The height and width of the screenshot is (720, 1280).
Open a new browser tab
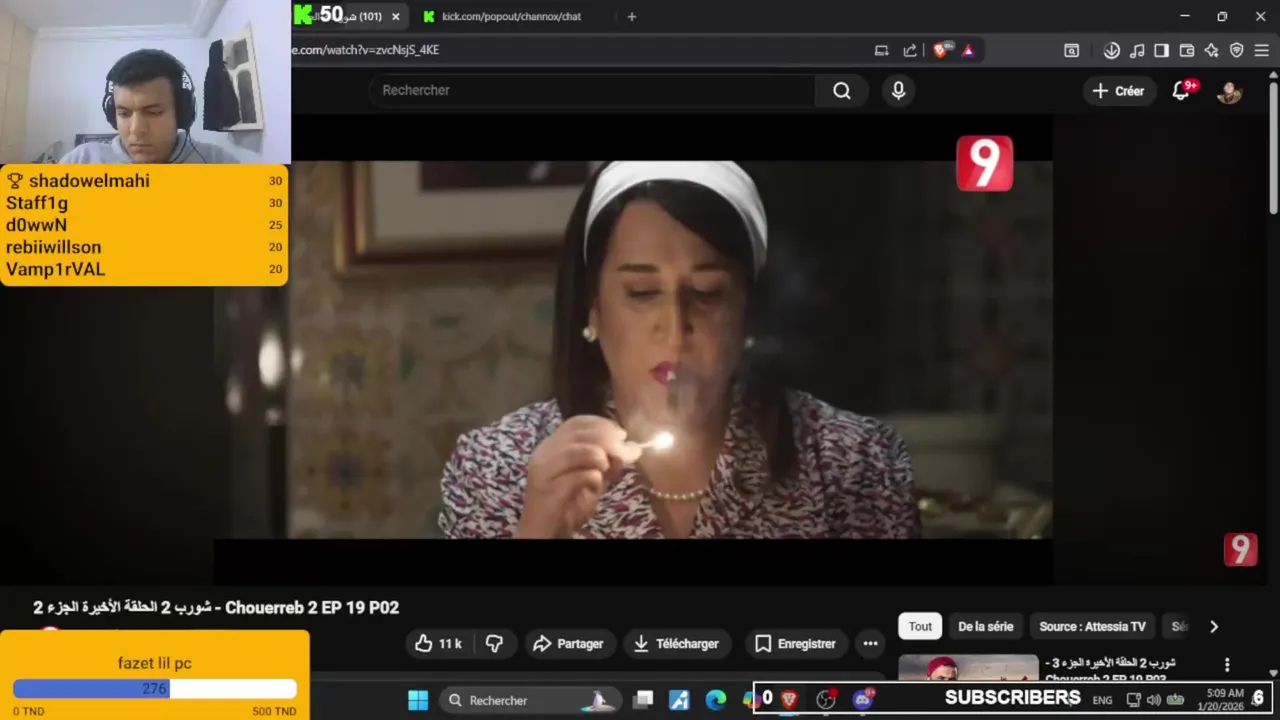(631, 16)
